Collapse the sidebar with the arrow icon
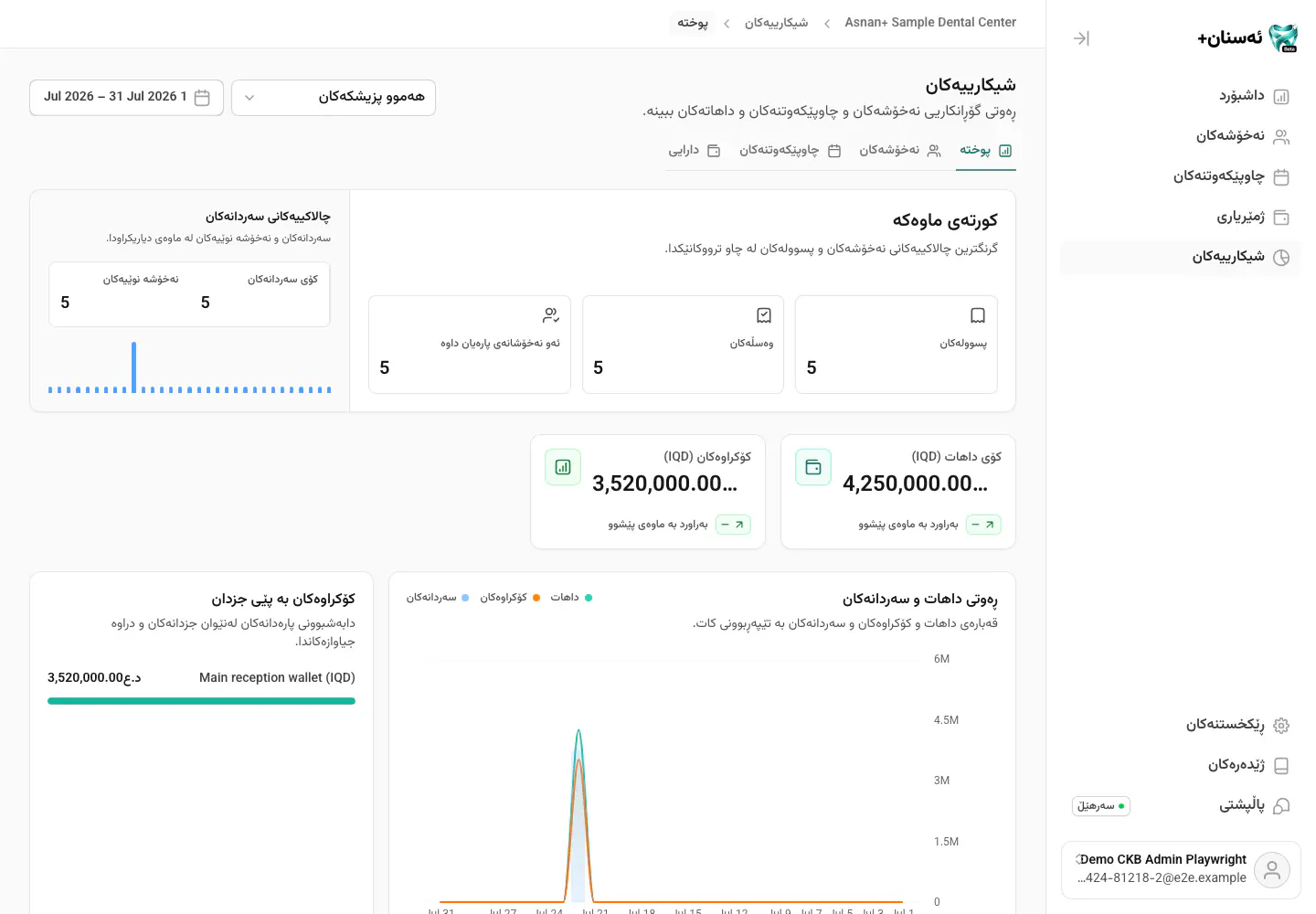 [x=1081, y=38]
